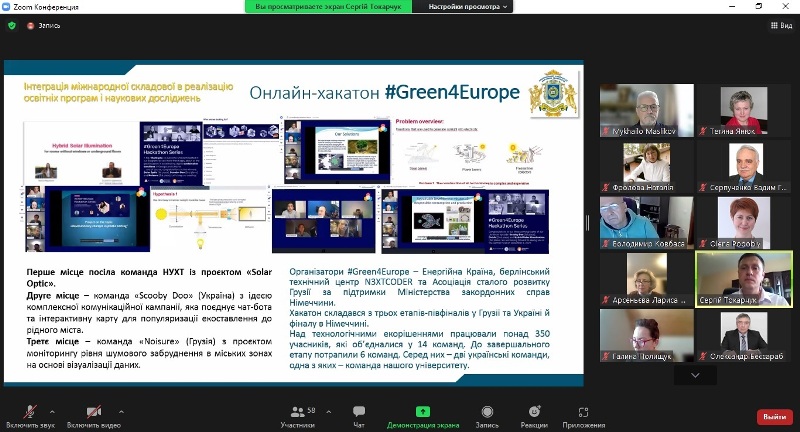Select Mykhailo Maslikov video tile
Screen dimensions: 800x432
pos(647,110)
